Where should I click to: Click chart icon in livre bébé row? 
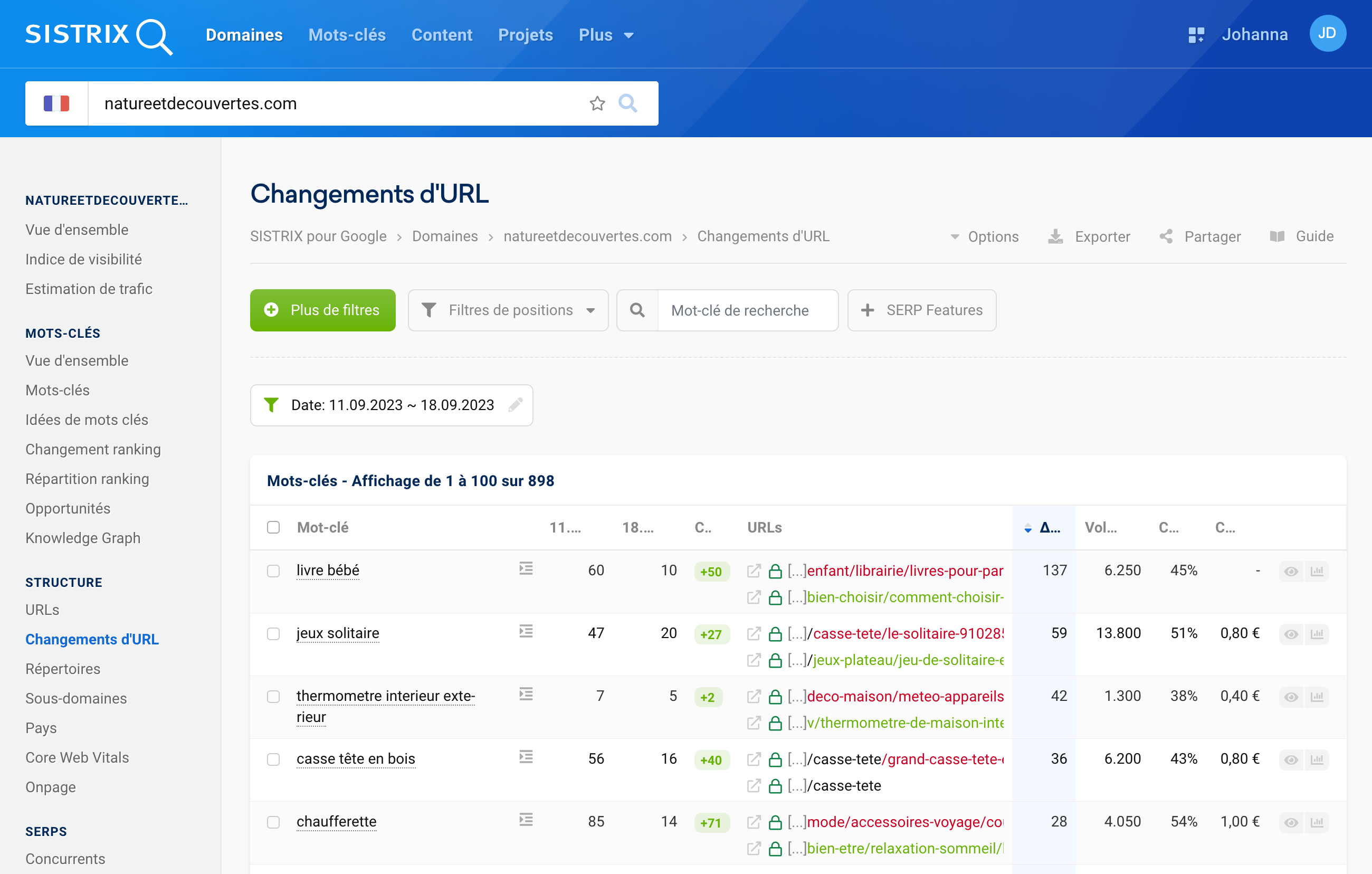pyautogui.click(x=1317, y=572)
